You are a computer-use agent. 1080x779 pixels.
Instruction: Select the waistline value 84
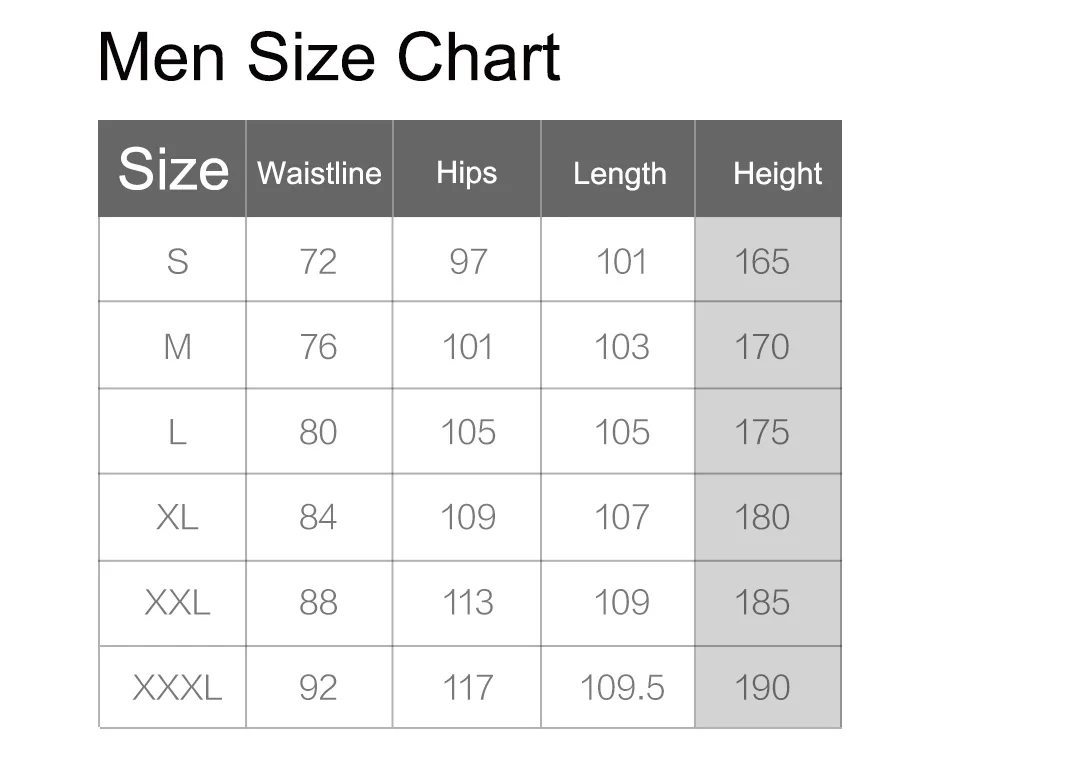click(318, 517)
